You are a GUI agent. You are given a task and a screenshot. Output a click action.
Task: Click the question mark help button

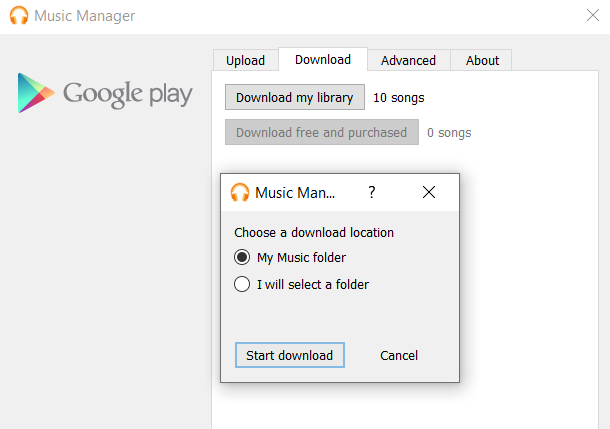click(x=372, y=193)
